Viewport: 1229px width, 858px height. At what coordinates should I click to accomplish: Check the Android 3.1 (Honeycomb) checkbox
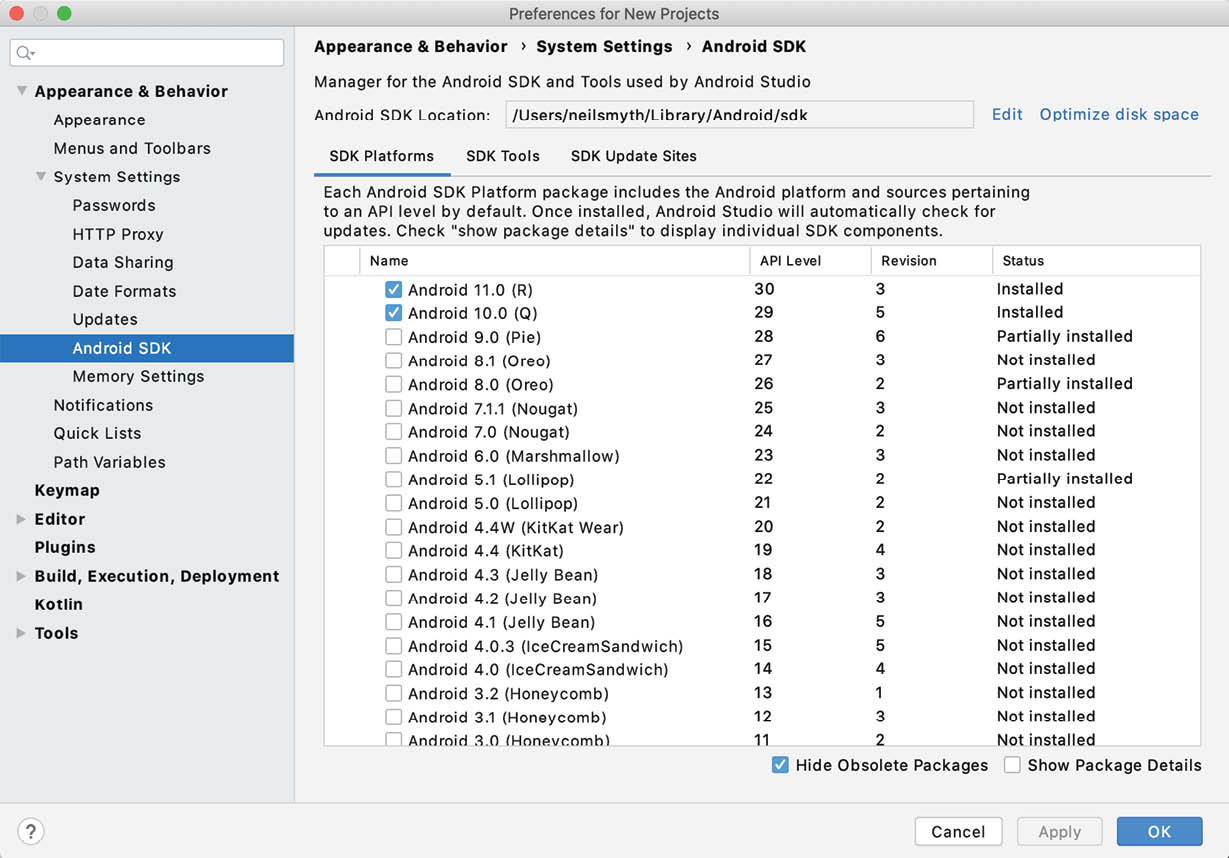point(394,717)
